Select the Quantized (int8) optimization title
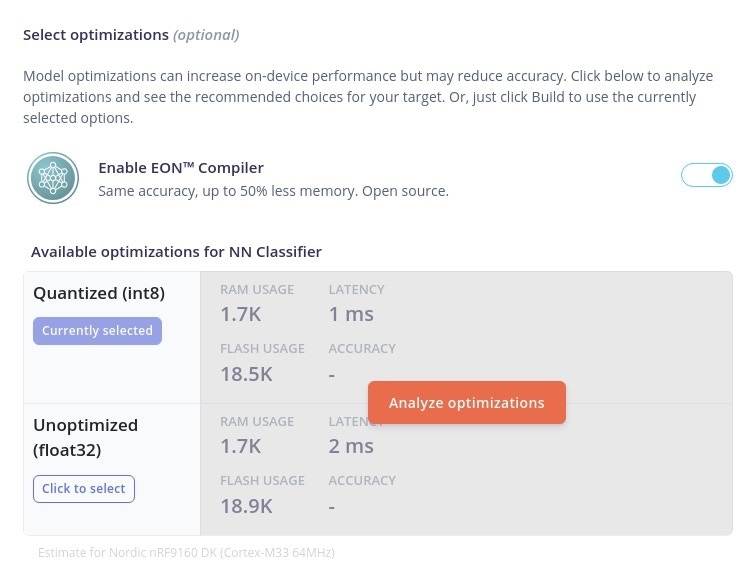The image size is (756, 584). pos(99,294)
